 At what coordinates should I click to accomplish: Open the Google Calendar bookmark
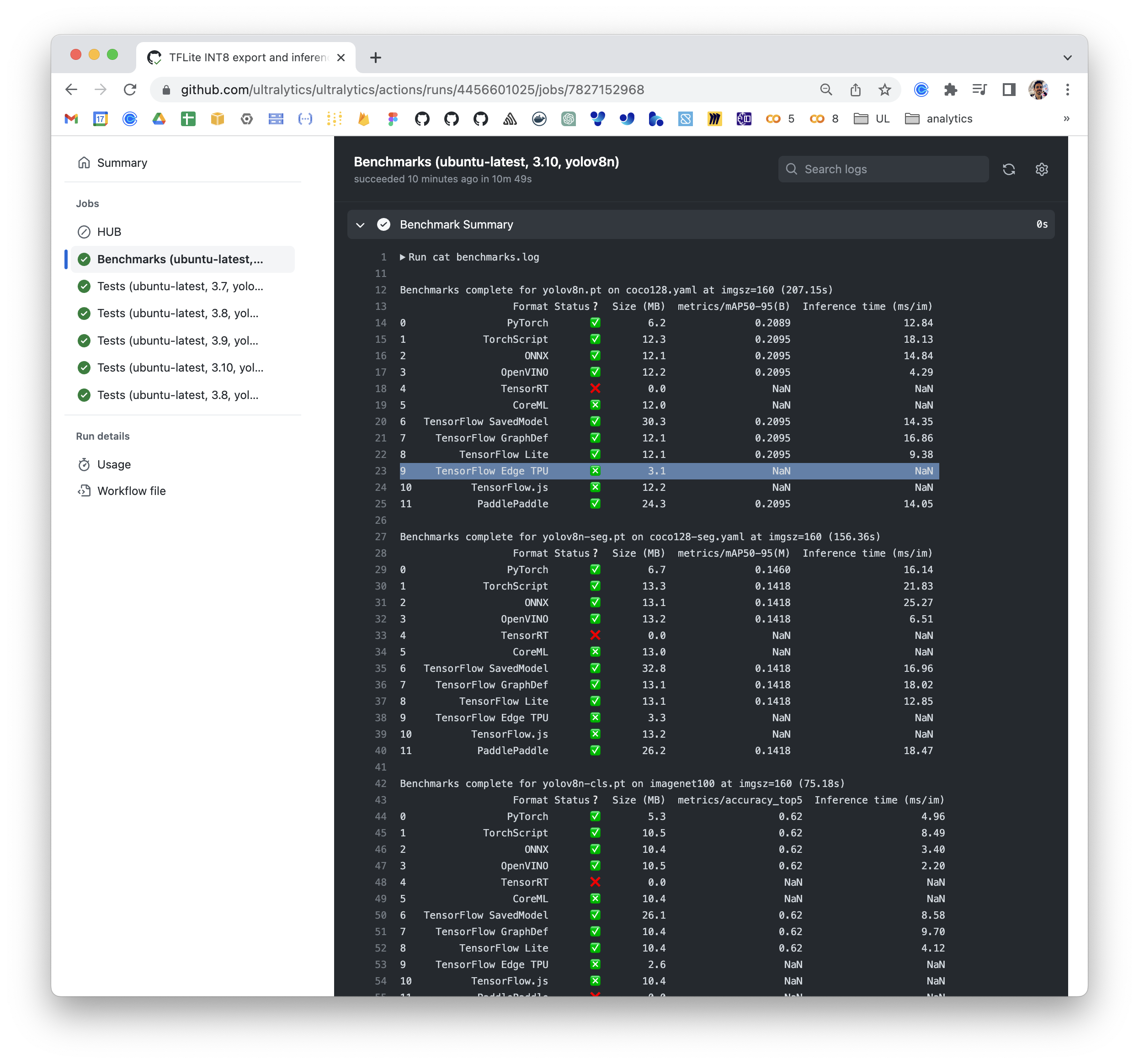[x=100, y=119]
